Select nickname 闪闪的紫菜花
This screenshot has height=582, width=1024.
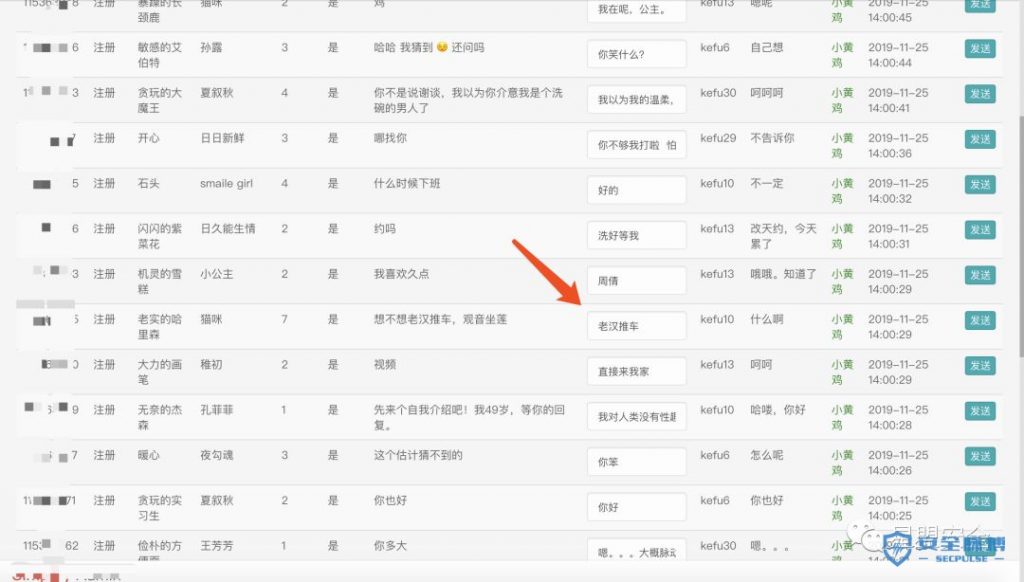tap(159, 236)
